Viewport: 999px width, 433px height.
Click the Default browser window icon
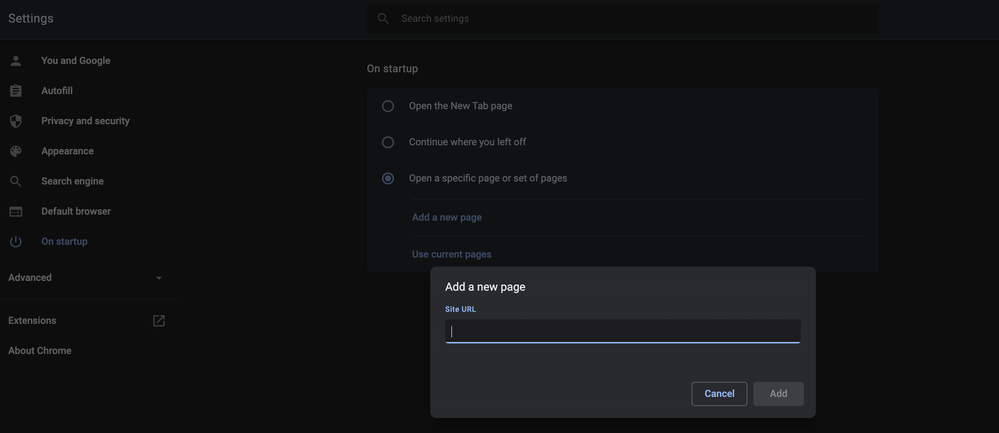tap(16, 211)
